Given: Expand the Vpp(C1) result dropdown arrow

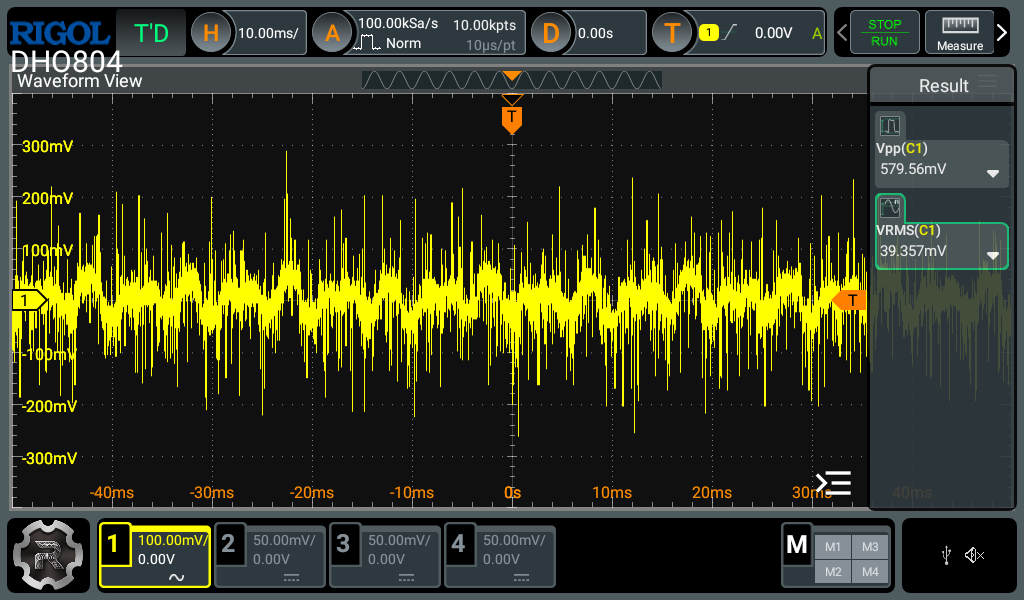Looking at the screenshot, I should (x=992, y=173).
